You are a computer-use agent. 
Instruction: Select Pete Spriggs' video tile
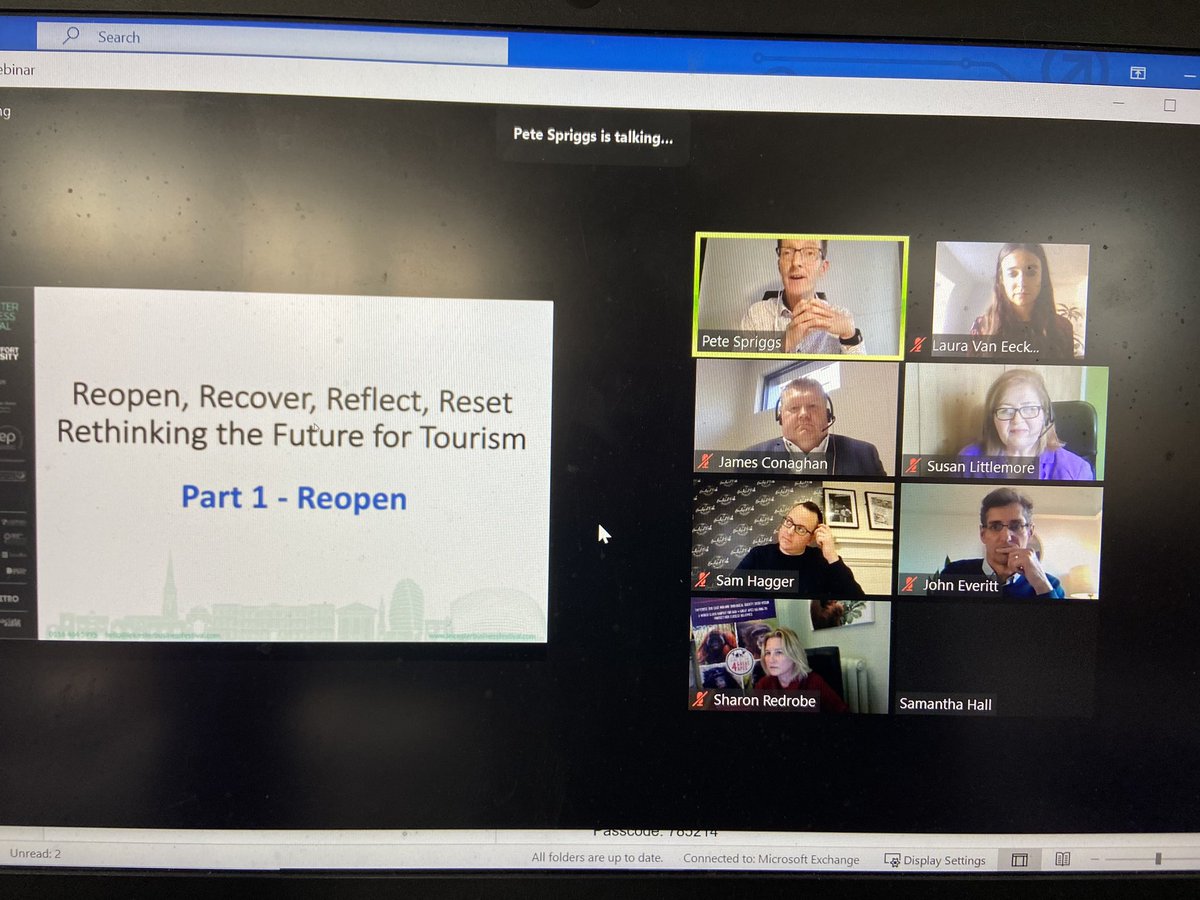pyautogui.click(x=800, y=295)
